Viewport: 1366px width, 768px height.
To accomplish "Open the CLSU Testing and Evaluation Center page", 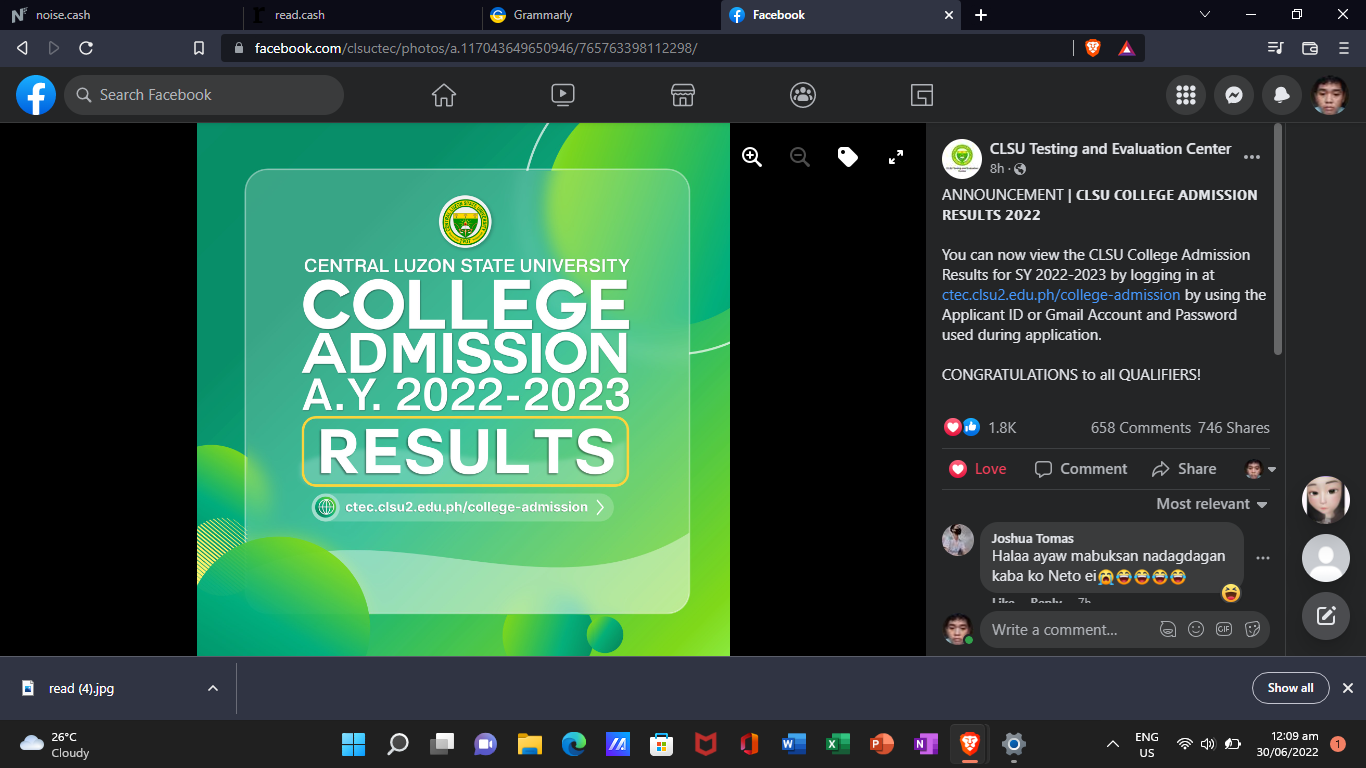I will click(x=1110, y=149).
